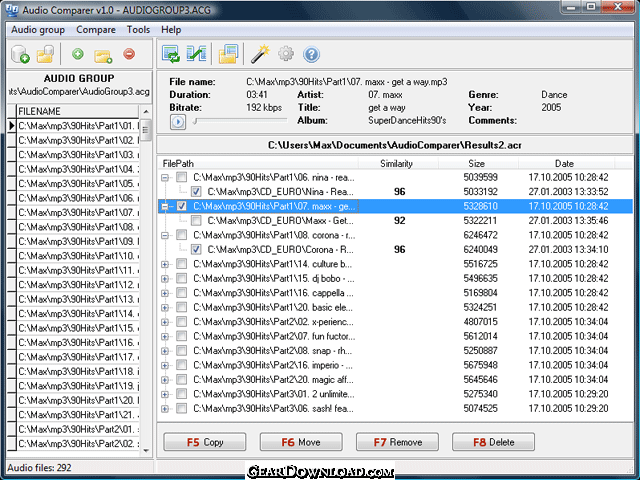Select audio group row Part2\01.
The width and height of the screenshot is (640, 480).
78,429
